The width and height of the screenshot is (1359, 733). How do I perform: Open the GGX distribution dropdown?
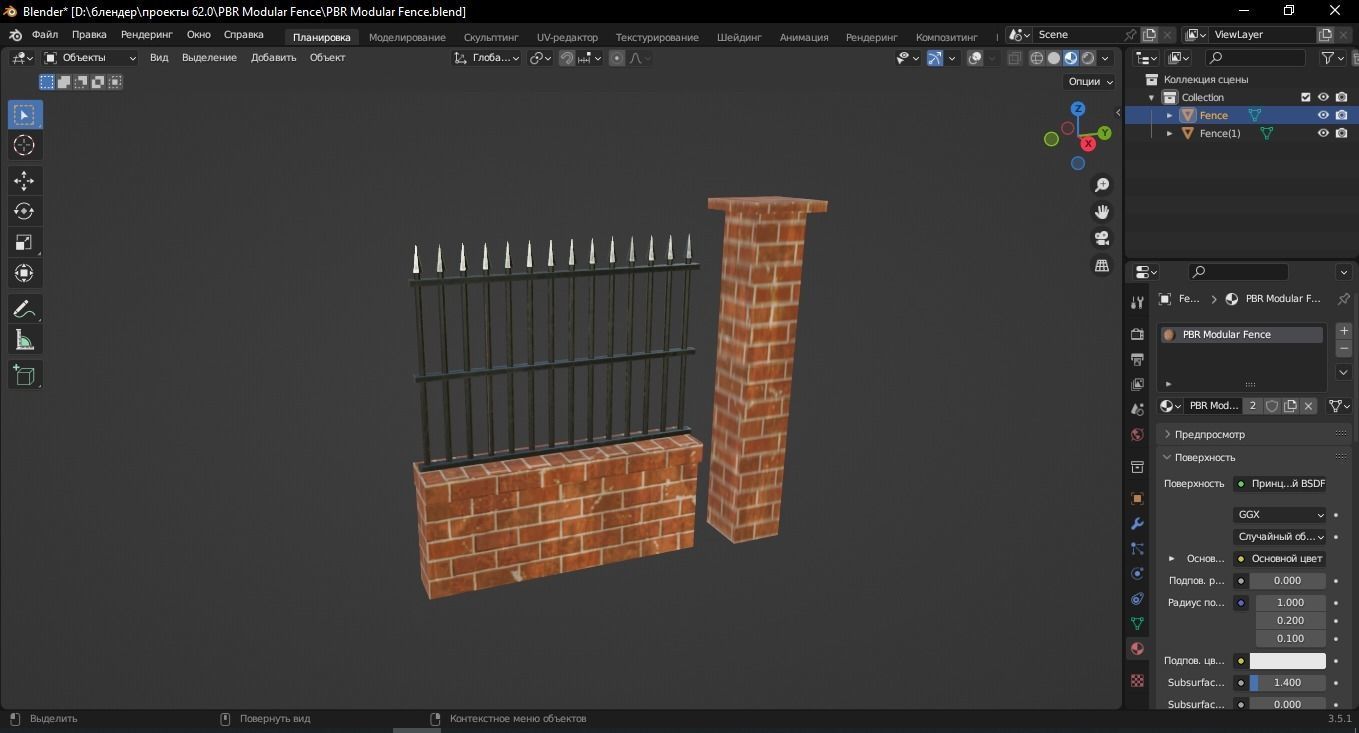point(1280,515)
